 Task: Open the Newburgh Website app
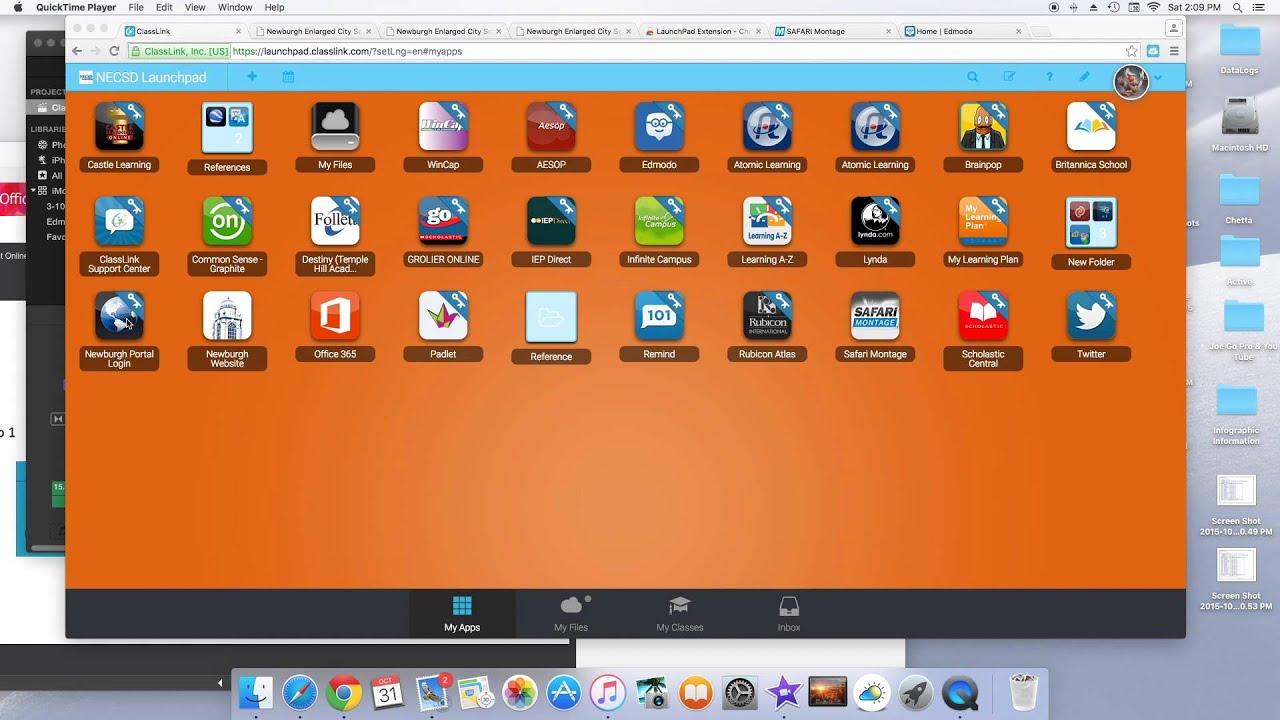(x=227, y=316)
